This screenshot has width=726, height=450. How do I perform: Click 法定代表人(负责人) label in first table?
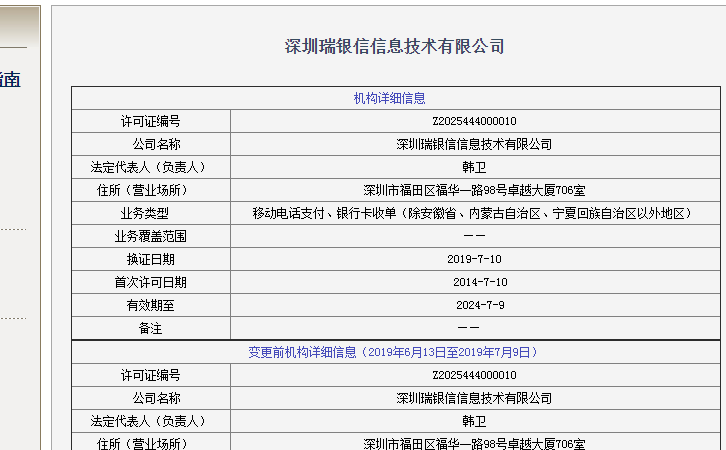click(150, 167)
